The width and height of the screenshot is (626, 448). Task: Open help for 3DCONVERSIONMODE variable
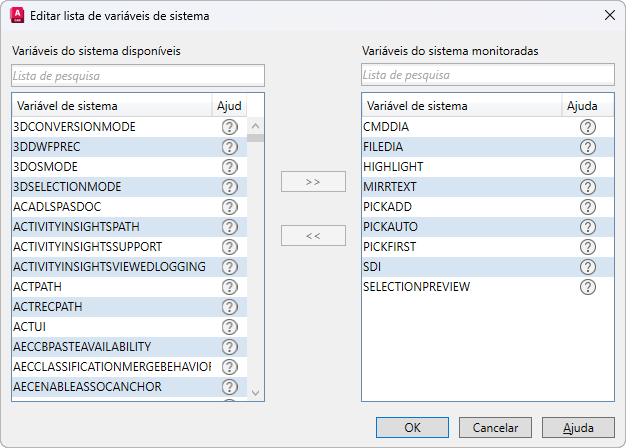pyautogui.click(x=229, y=127)
